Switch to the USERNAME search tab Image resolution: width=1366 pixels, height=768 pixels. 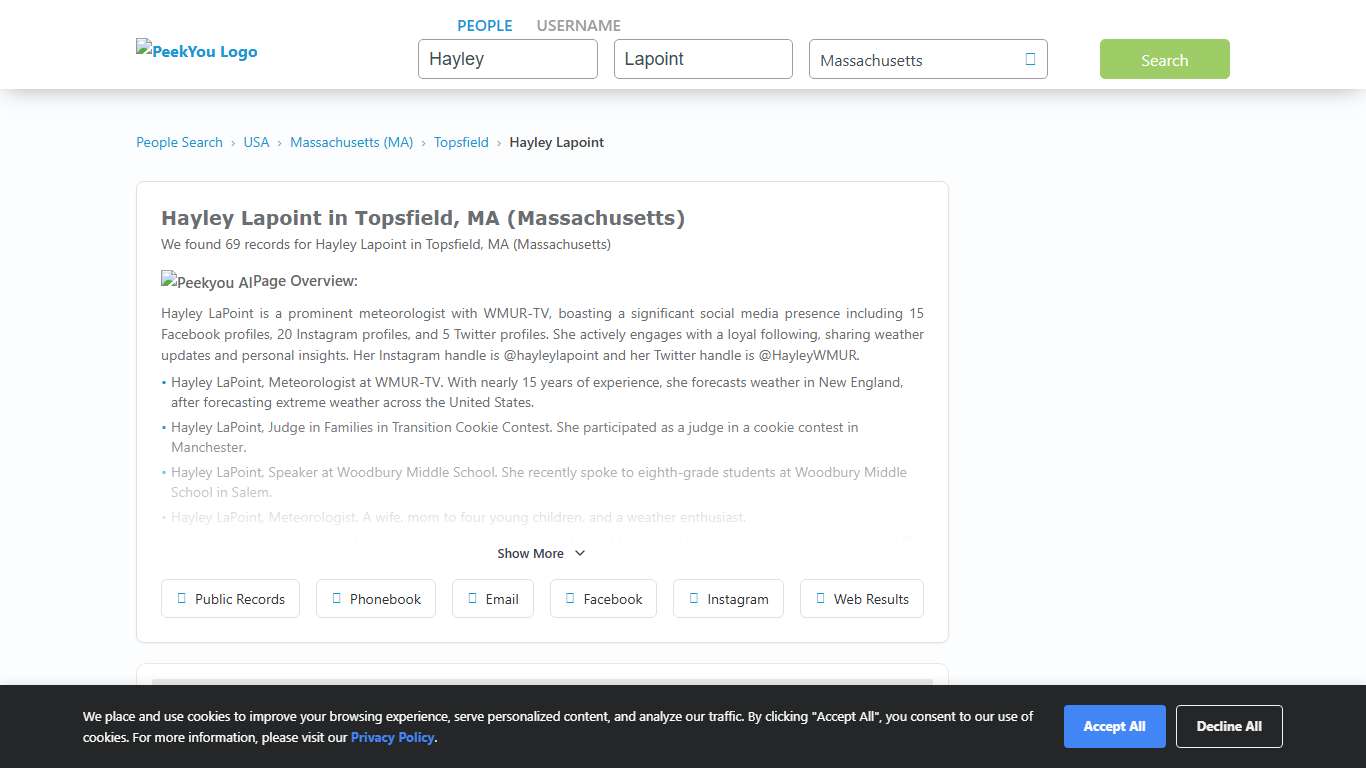(578, 25)
